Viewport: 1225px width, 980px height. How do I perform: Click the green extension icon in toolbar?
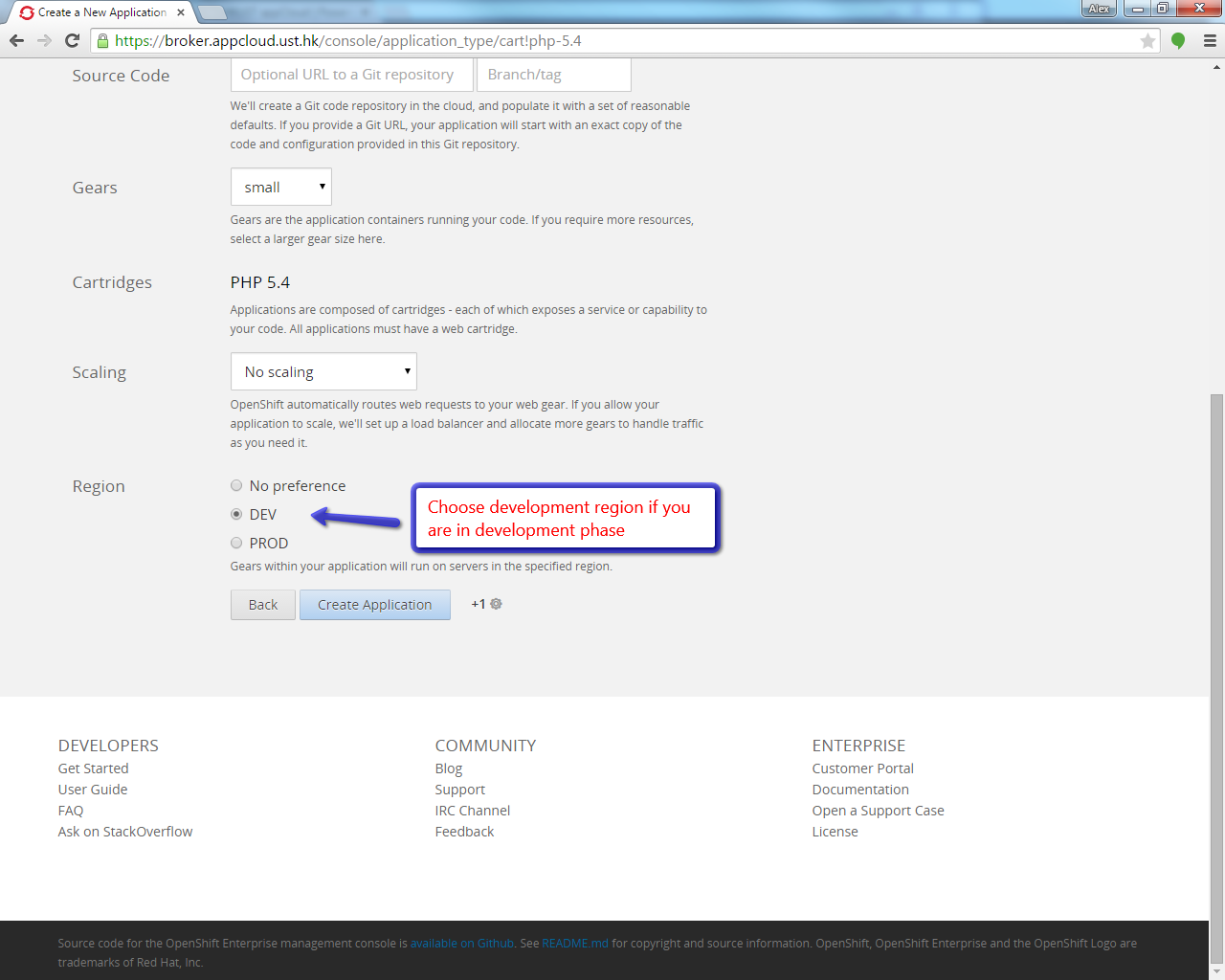coord(1178,40)
